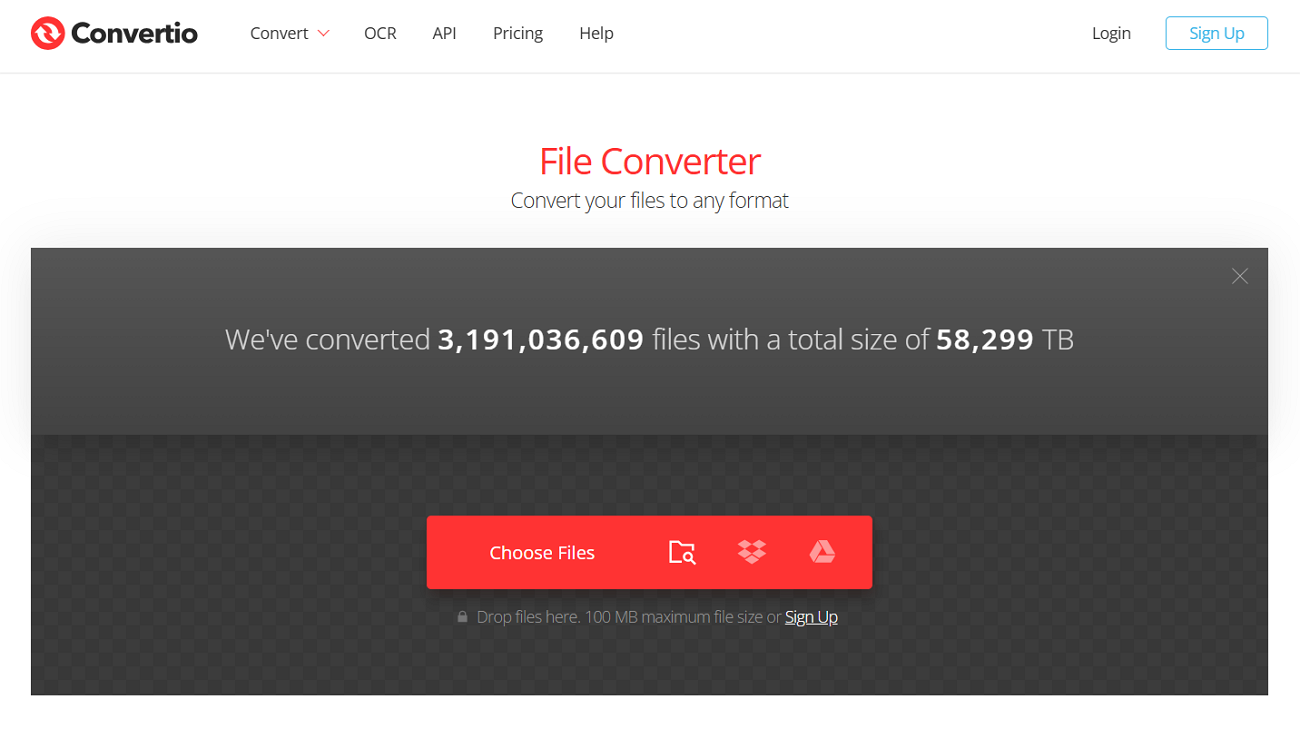Open the Help menu item
The width and height of the screenshot is (1300, 748).
pos(596,33)
